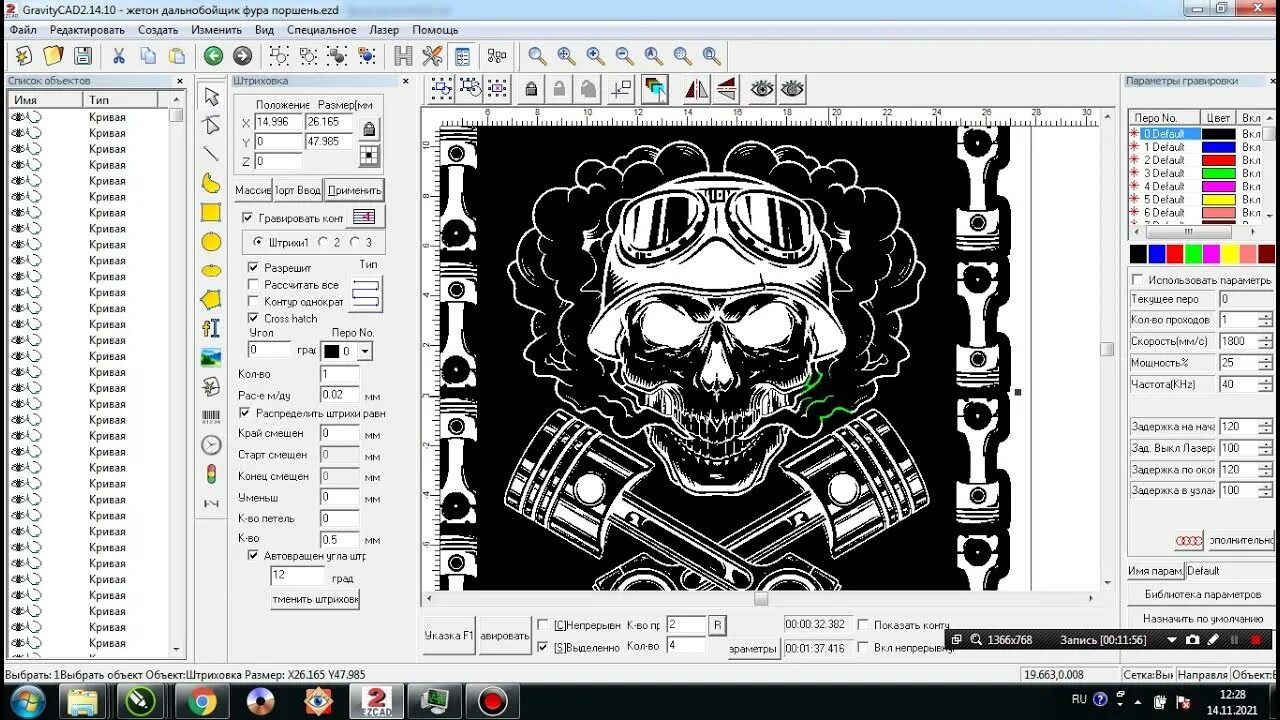Screen dimensions: 1280x720
Task: Open the Лазер menu
Action: (x=384, y=30)
